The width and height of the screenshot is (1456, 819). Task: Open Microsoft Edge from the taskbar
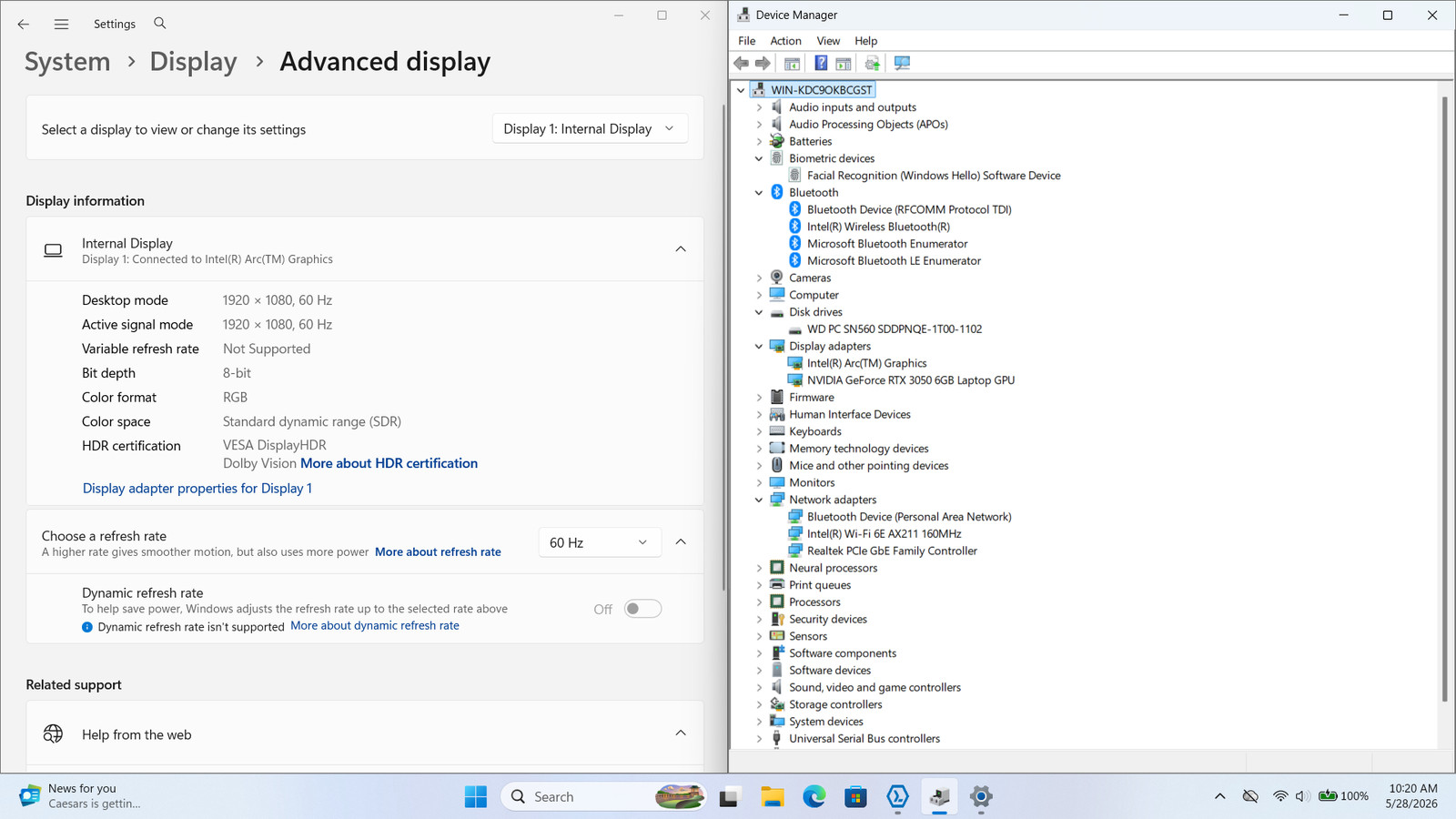(x=814, y=797)
